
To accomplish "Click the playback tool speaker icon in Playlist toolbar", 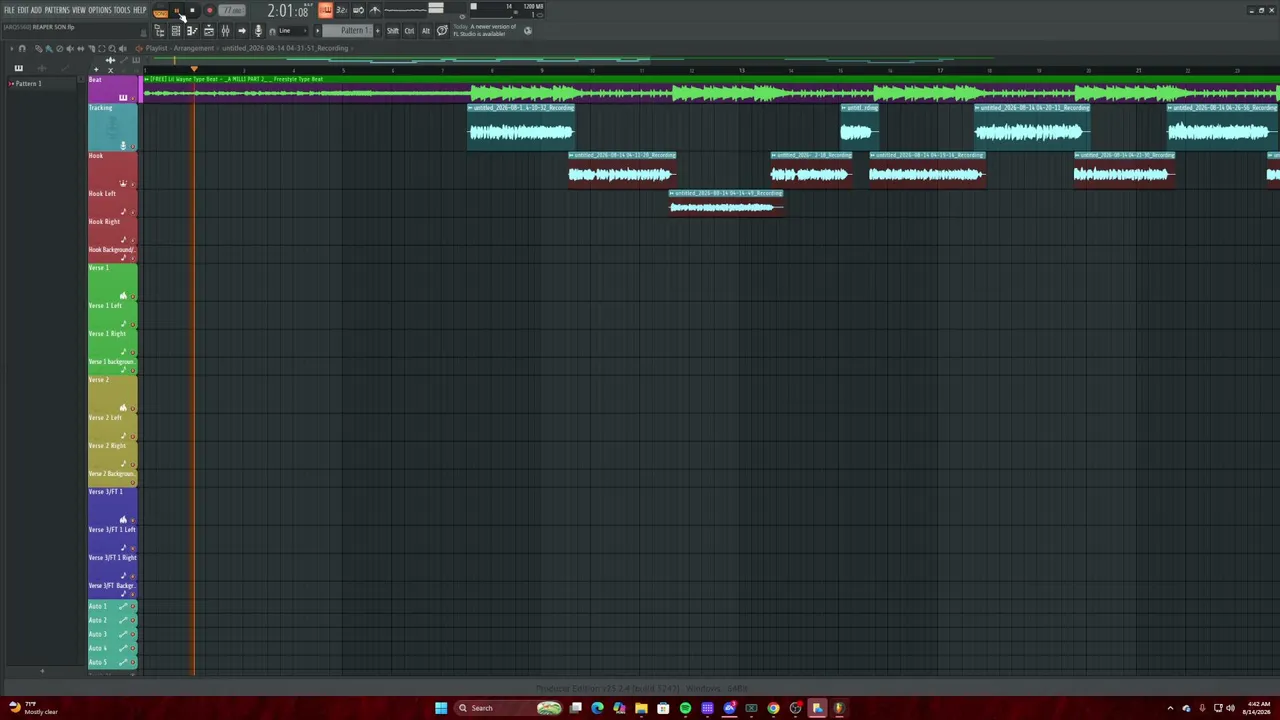I will click(123, 48).
